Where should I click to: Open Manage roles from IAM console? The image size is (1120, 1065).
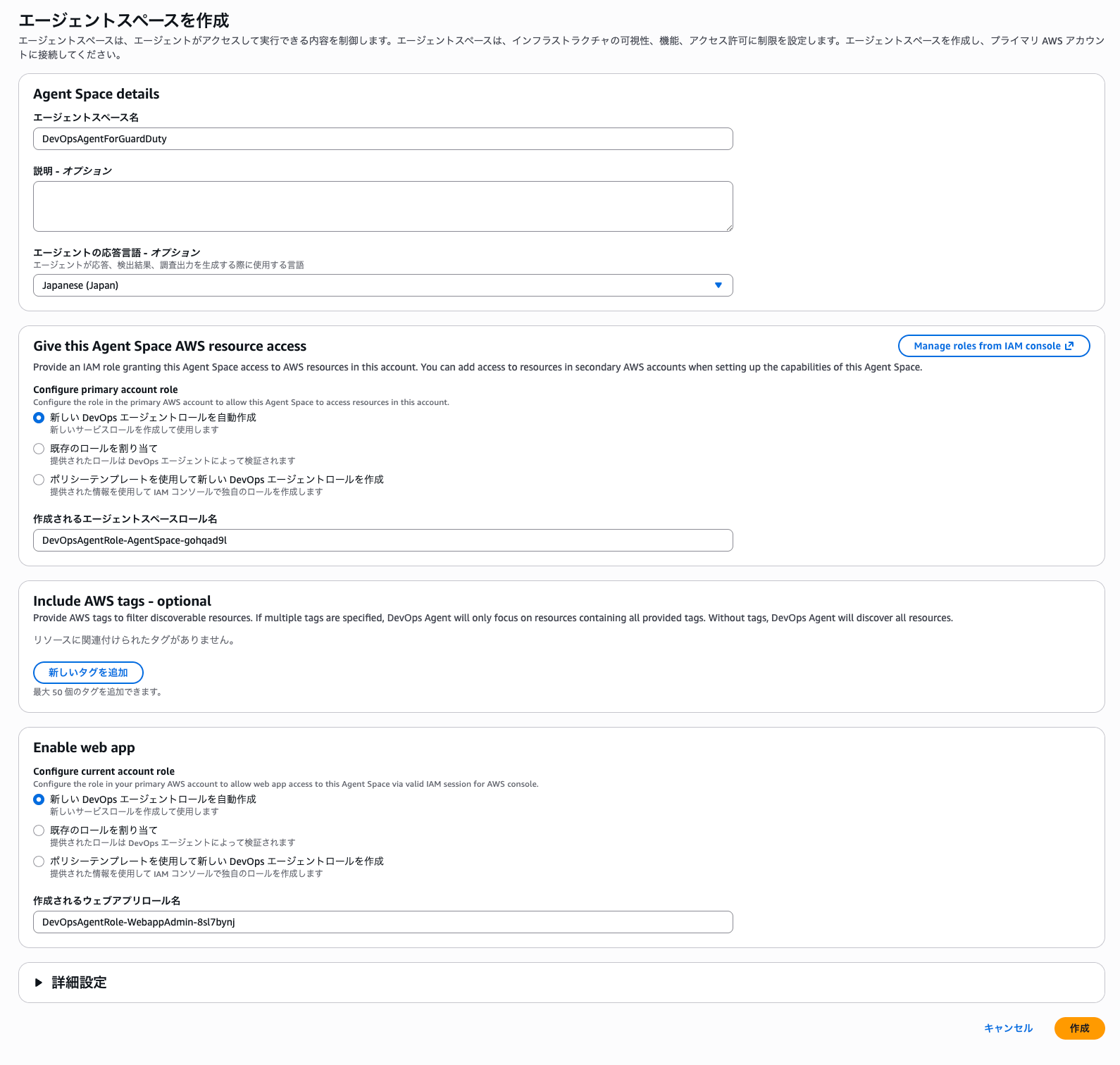tap(994, 346)
